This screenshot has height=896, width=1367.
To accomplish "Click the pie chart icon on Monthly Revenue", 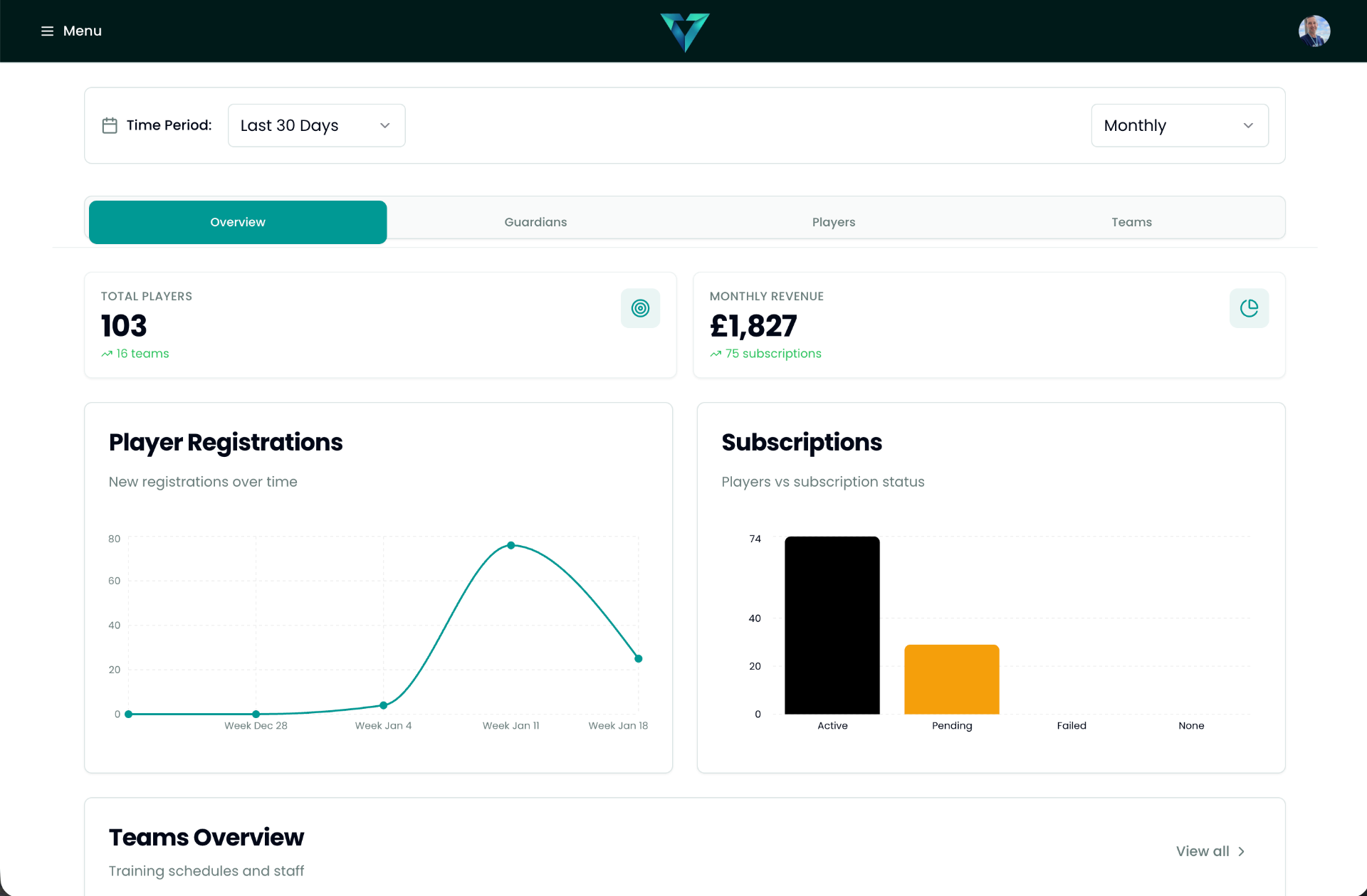I will [1249, 308].
